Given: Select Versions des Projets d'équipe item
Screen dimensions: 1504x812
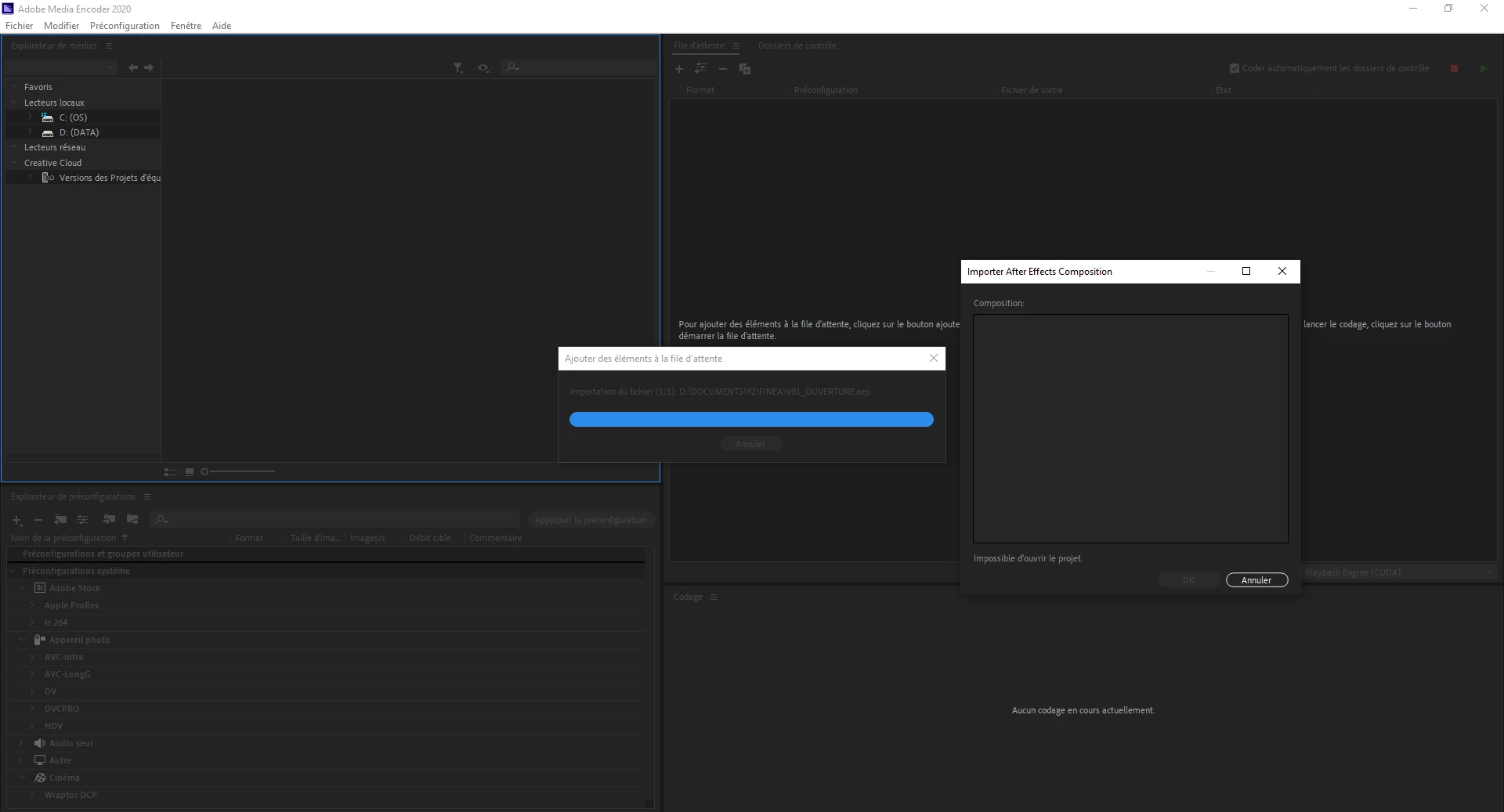Looking at the screenshot, I should click(x=110, y=178).
